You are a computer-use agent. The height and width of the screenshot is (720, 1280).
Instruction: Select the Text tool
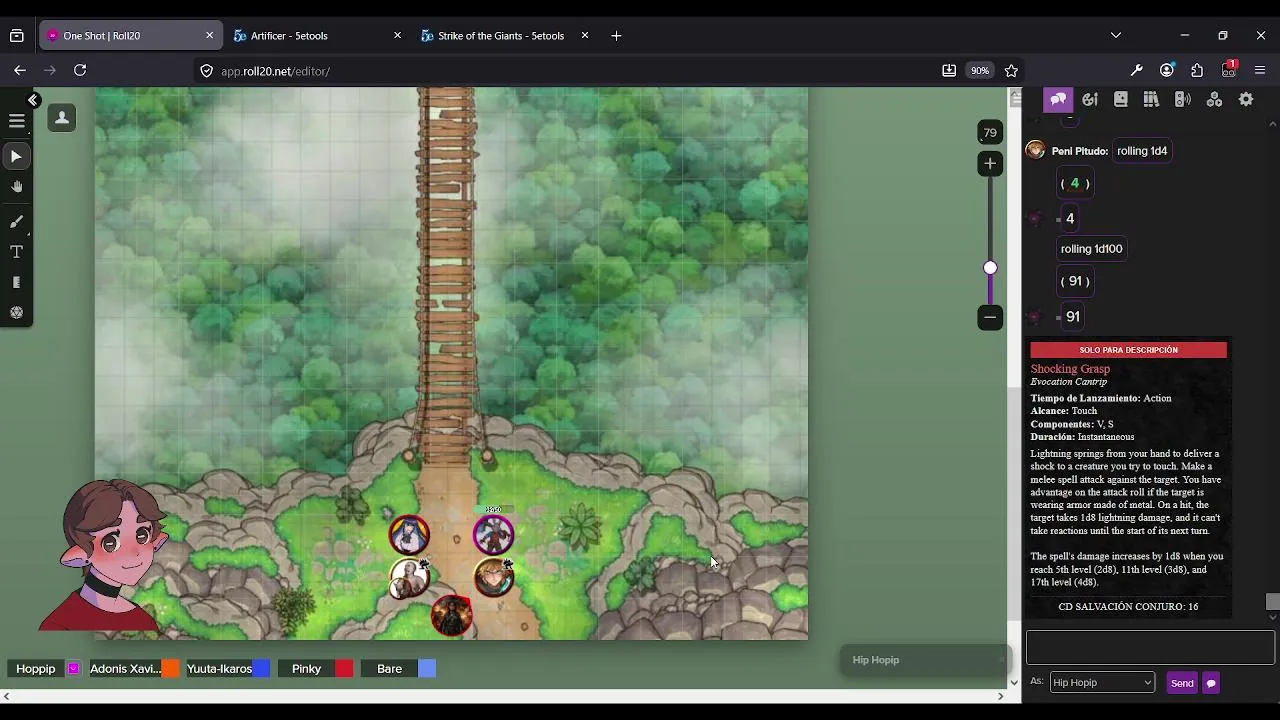[x=16, y=252]
